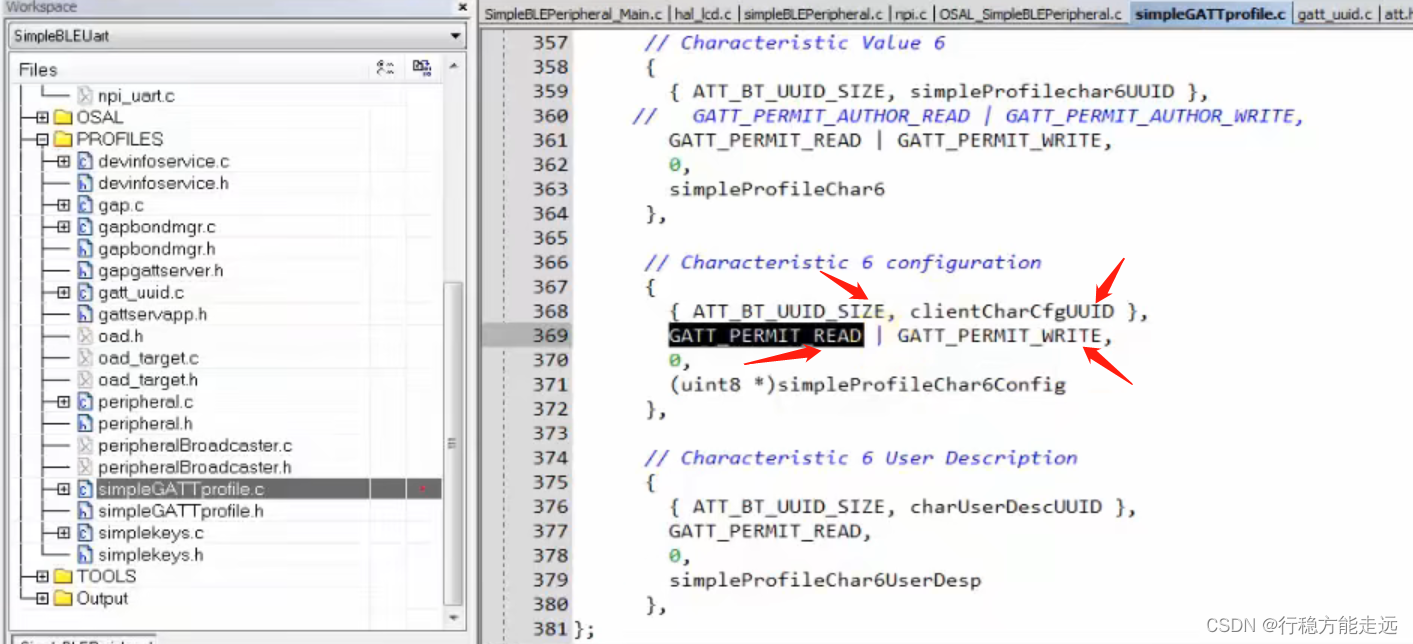Switch to the SimpleBLEPeripheral_Main.c tab

click(x=573, y=14)
